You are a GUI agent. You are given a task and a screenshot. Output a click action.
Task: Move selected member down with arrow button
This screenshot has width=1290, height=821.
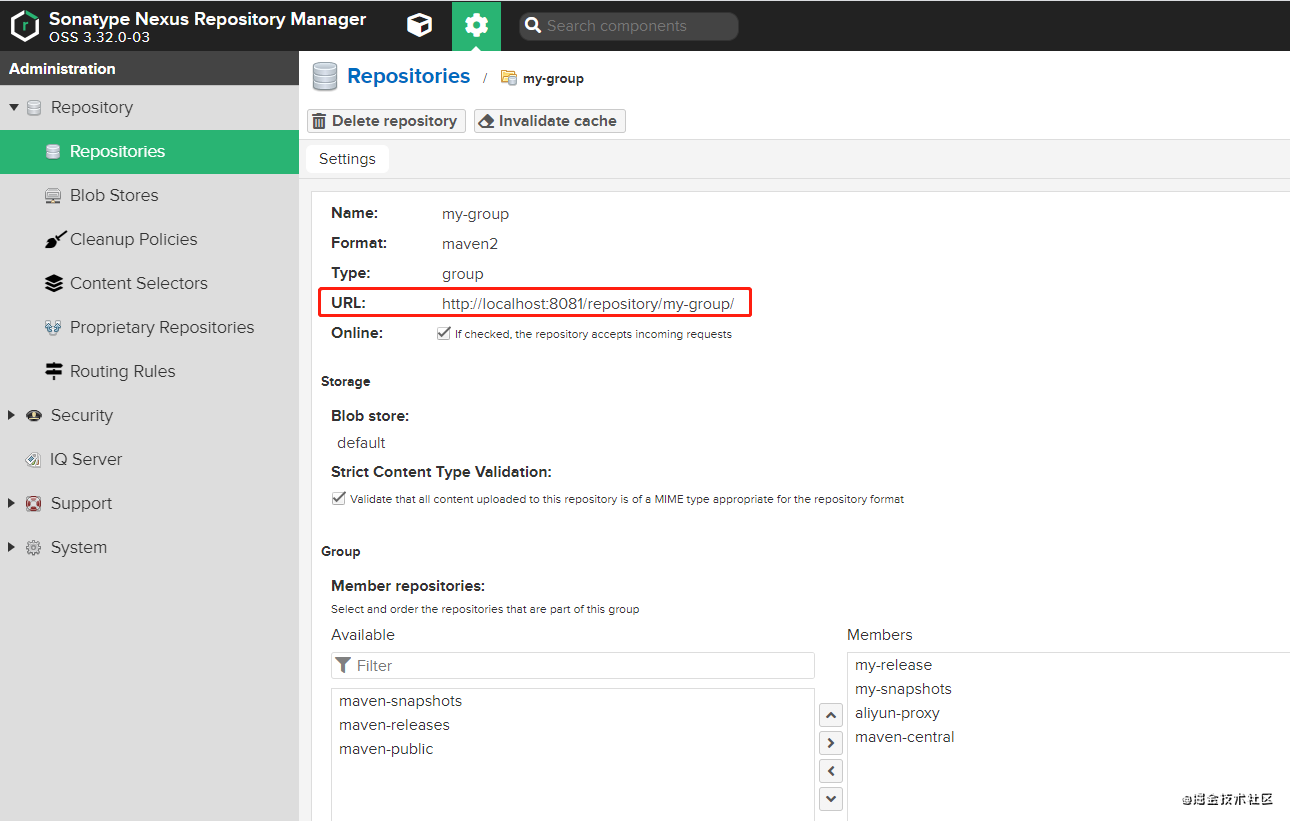pyautogui.click(x=831, y=799)
